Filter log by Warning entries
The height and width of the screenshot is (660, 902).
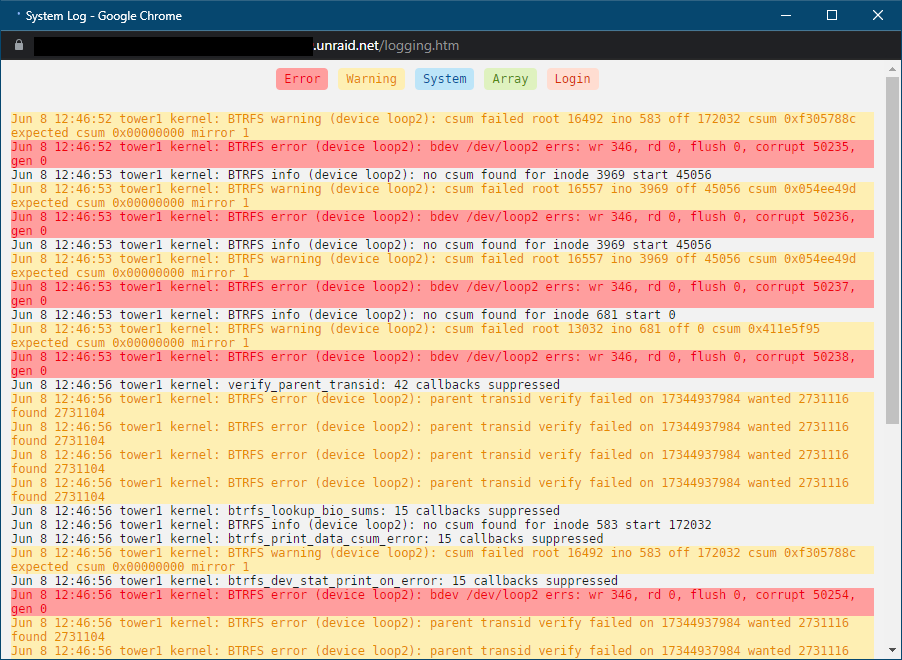[371, 79]
